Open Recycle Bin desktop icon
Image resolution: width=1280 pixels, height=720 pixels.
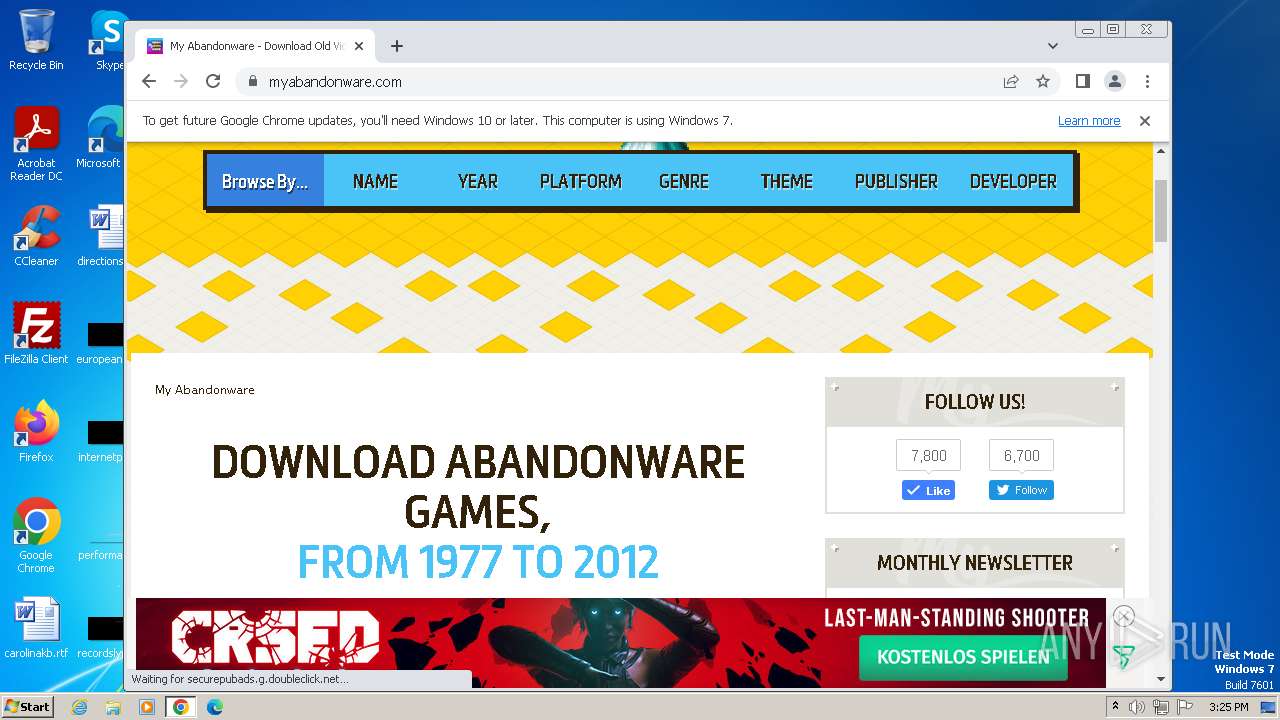36,40
